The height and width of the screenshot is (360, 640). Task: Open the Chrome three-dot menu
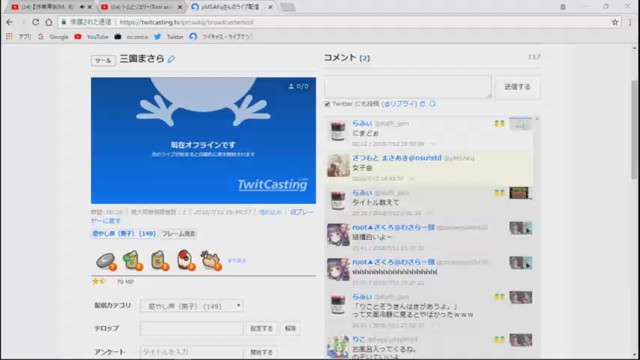click(631, 22)
